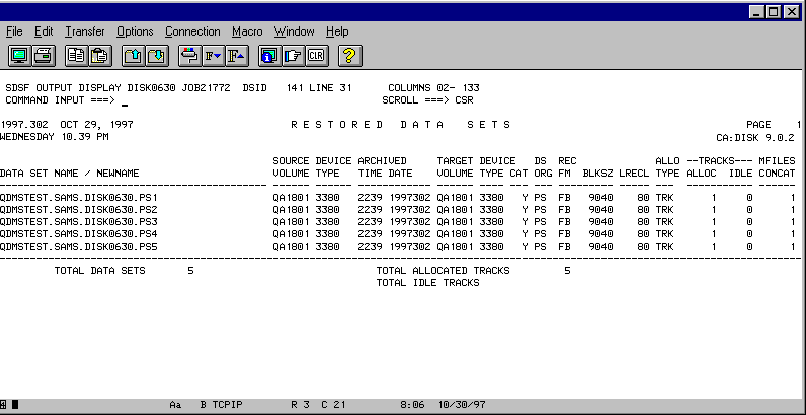The height and width of the screenshot is (415, 806).
Task: Open the Macro menu
Action: coord(247,32)
